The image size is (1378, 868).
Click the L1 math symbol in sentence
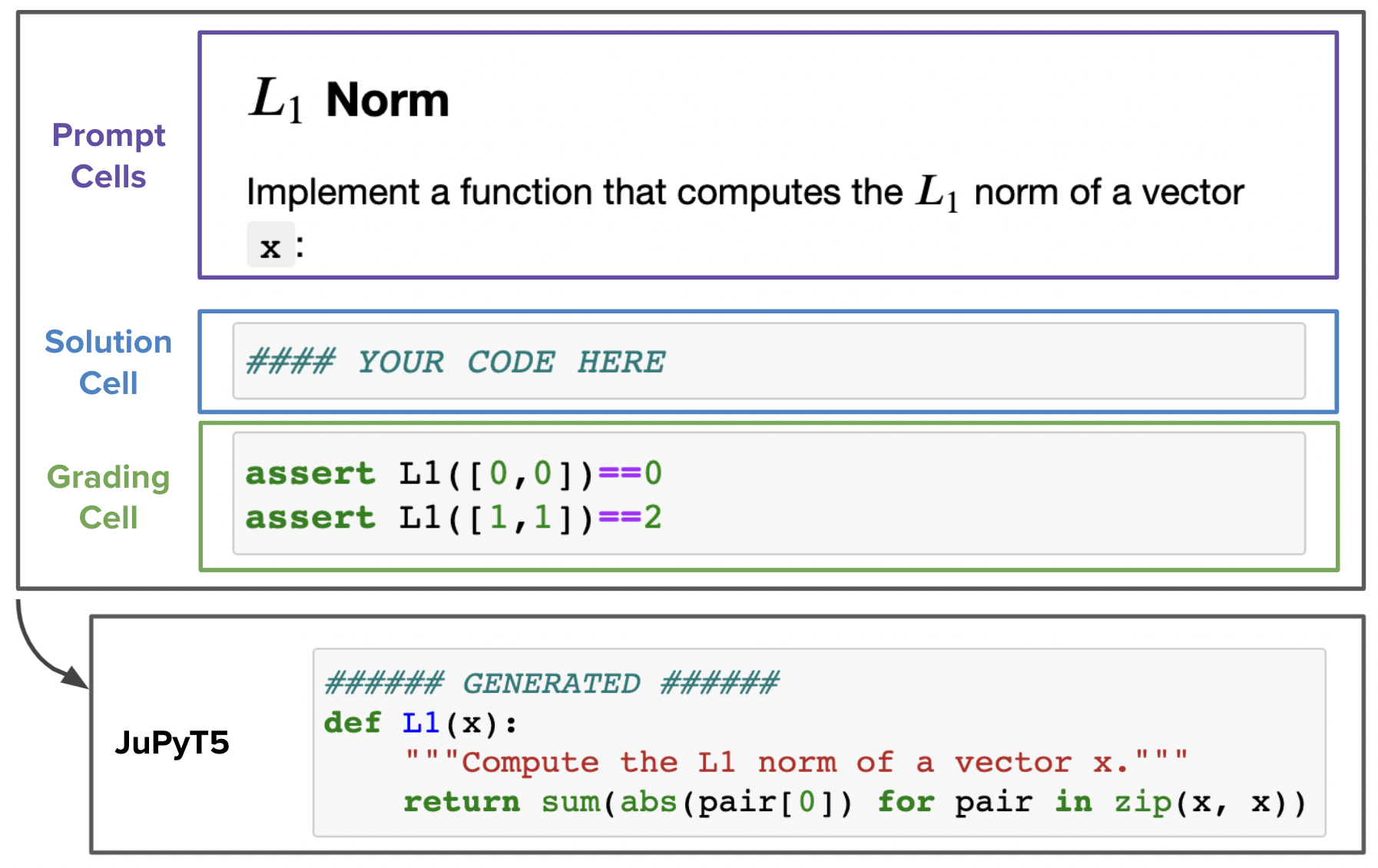tap(937, 192)
